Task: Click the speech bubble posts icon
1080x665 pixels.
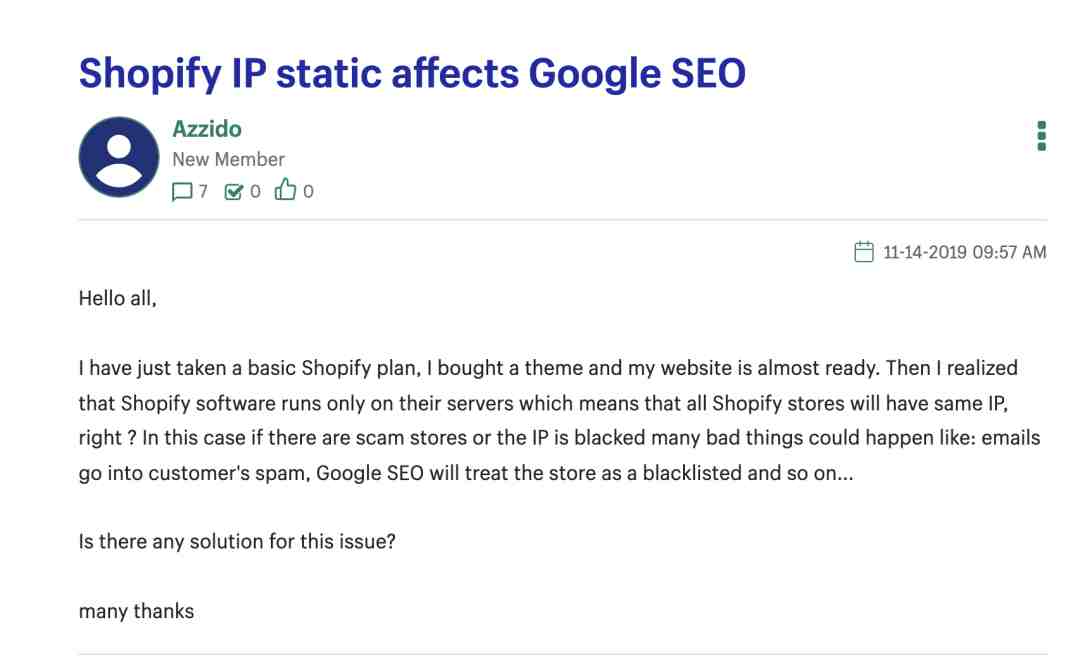Action: click(x=182, y=191)
